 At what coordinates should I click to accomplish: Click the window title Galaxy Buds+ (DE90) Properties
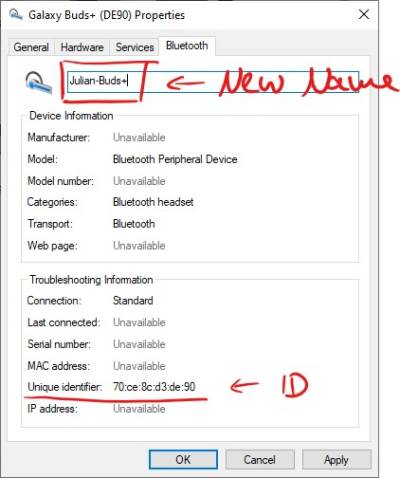click(x=106, y=15)
